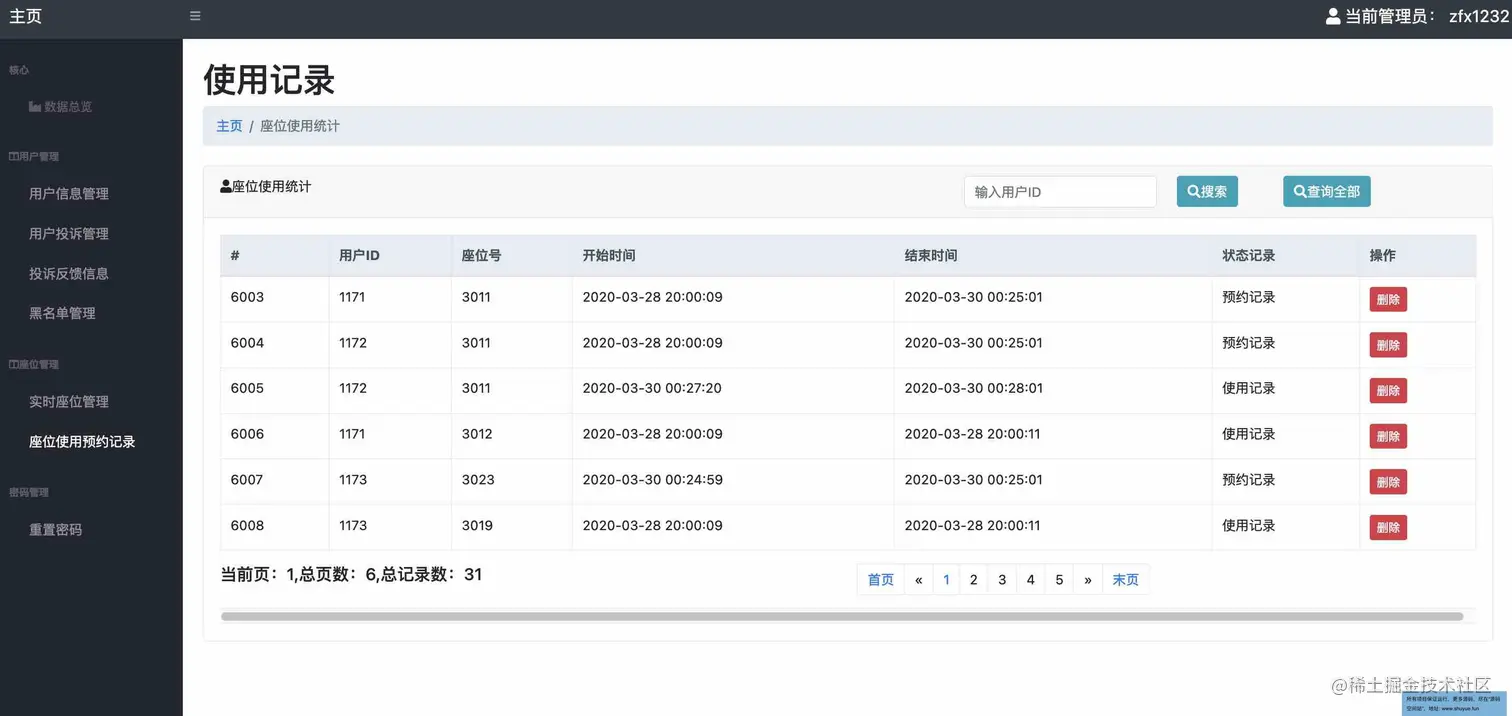The image size is (1512, 716).
Task: Click the 当前页 total records summary
Action: point(352,575)
